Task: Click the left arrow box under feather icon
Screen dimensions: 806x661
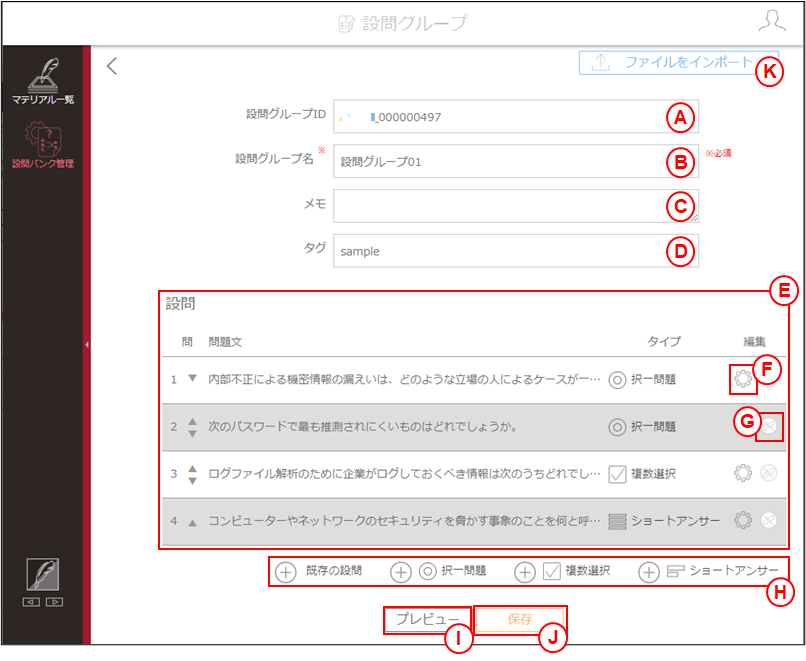Action: pyautogui.click(x=31, y=602)
